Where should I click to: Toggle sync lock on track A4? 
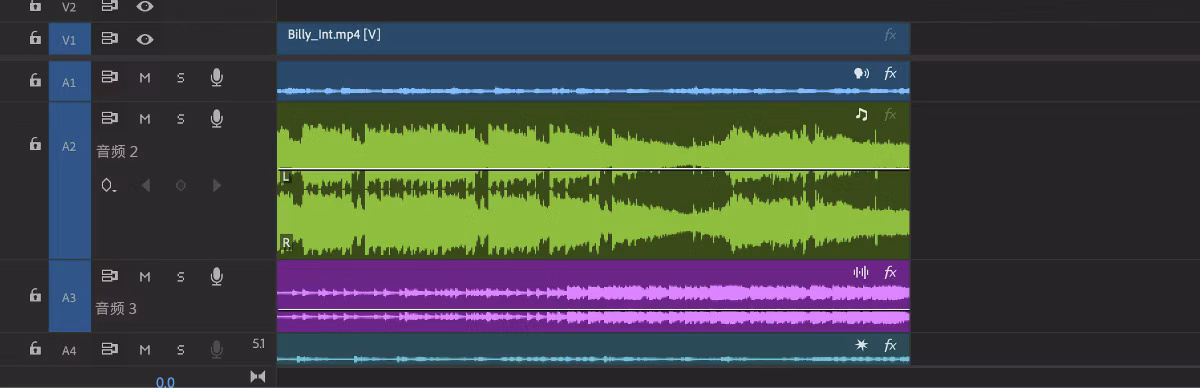[110, 349]
